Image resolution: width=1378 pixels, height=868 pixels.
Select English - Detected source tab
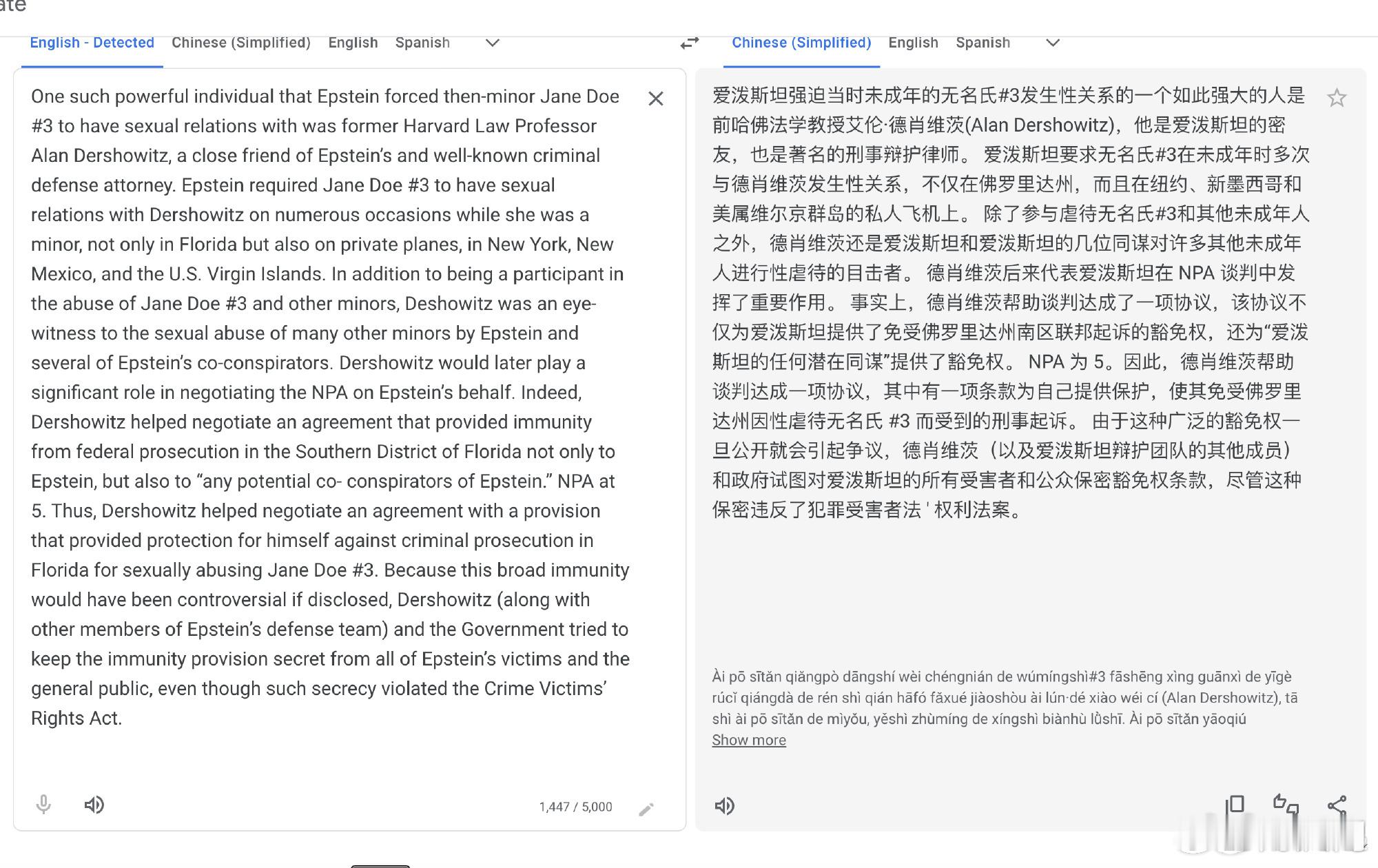click(x=92, y=43)
